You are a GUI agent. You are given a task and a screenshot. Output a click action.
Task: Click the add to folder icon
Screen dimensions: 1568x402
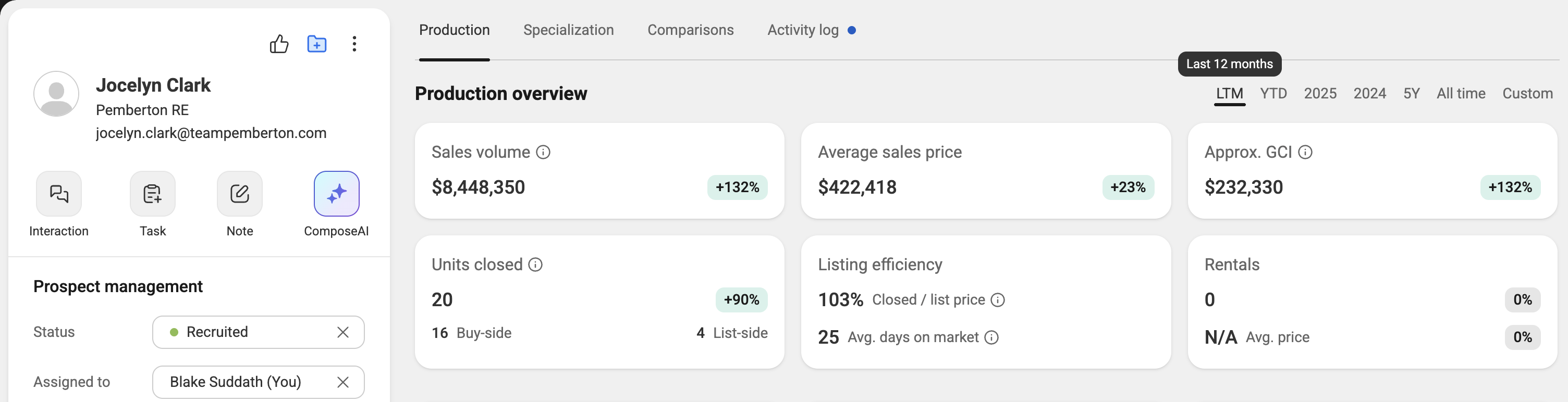point(316,44)
